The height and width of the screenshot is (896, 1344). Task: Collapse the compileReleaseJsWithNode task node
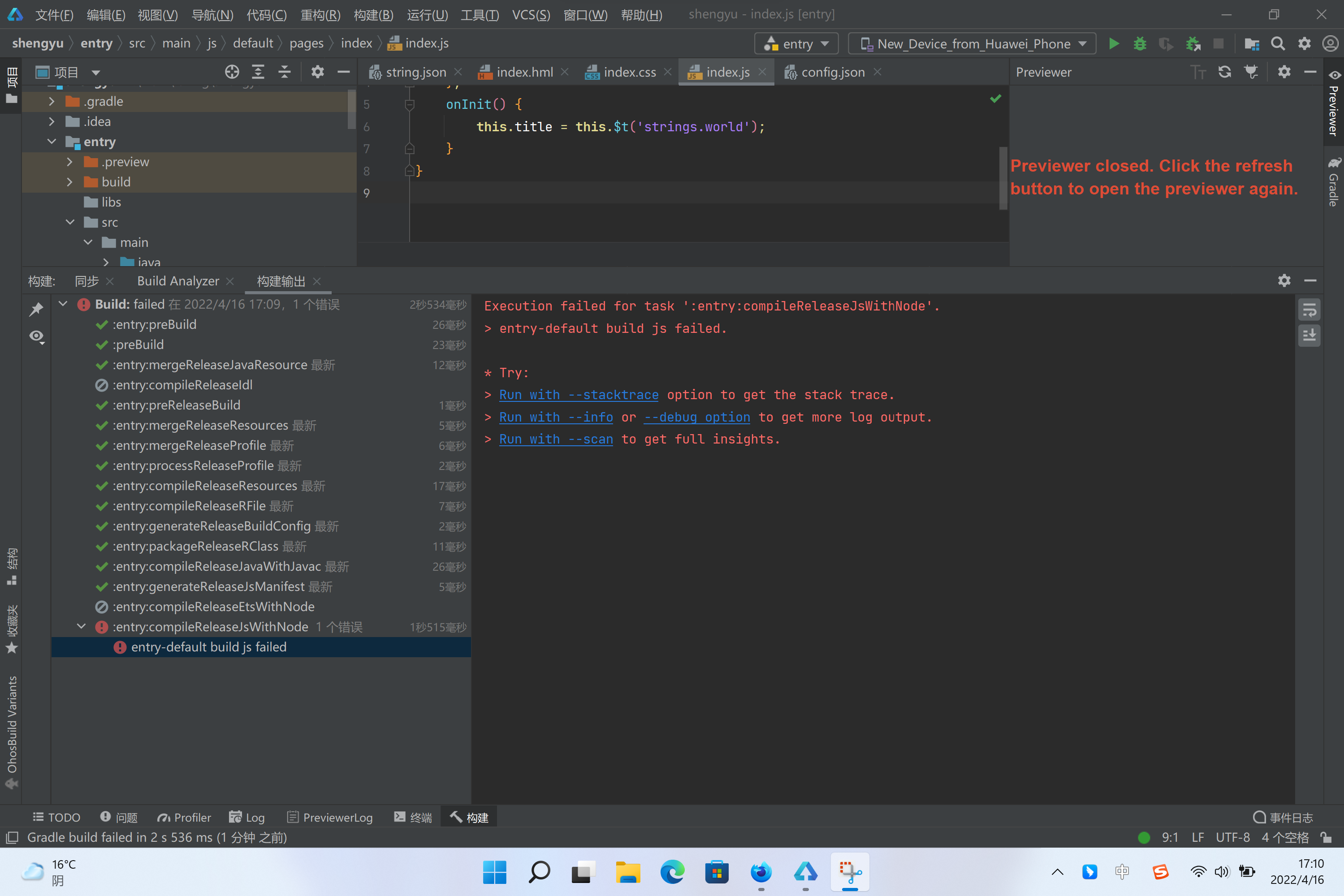[x=81, y=626]
